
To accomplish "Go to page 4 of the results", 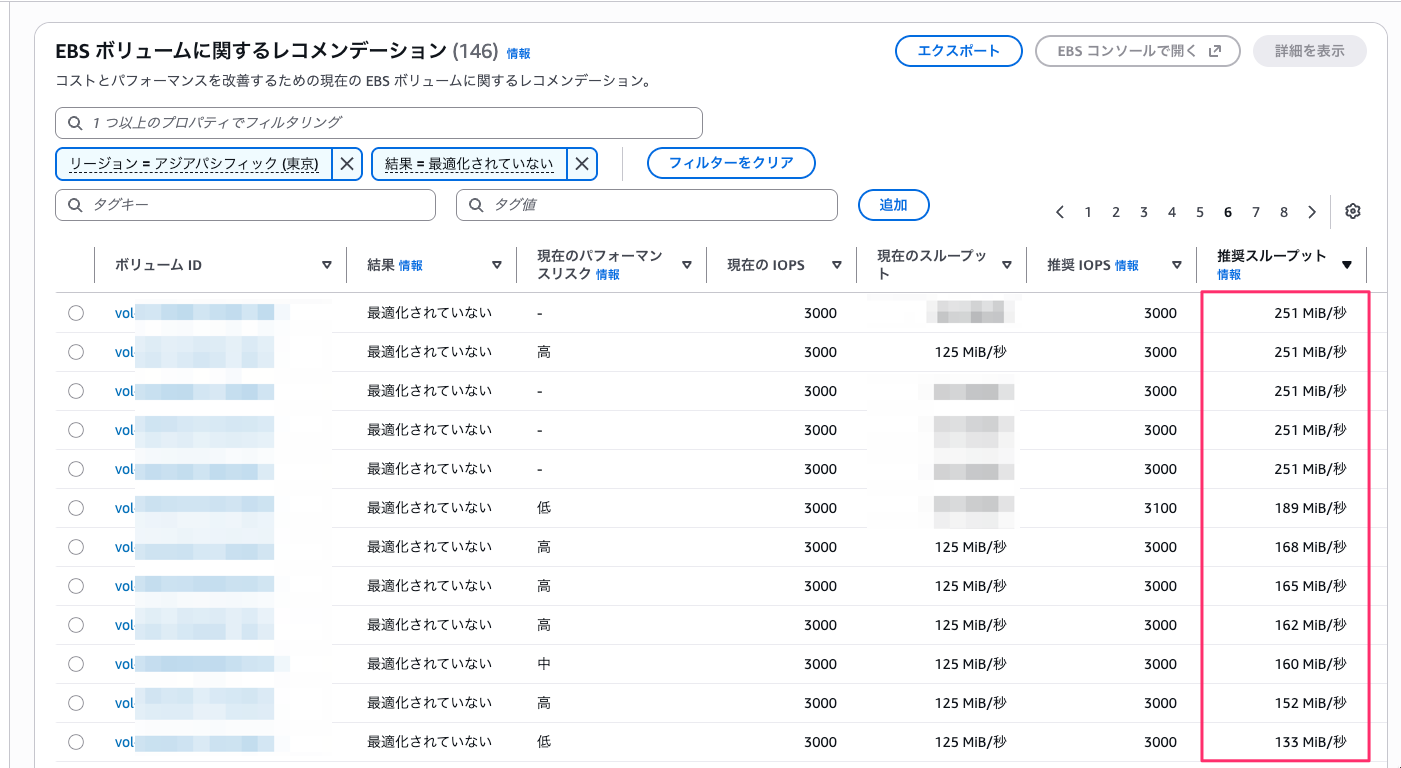I will click(1172, 212).
